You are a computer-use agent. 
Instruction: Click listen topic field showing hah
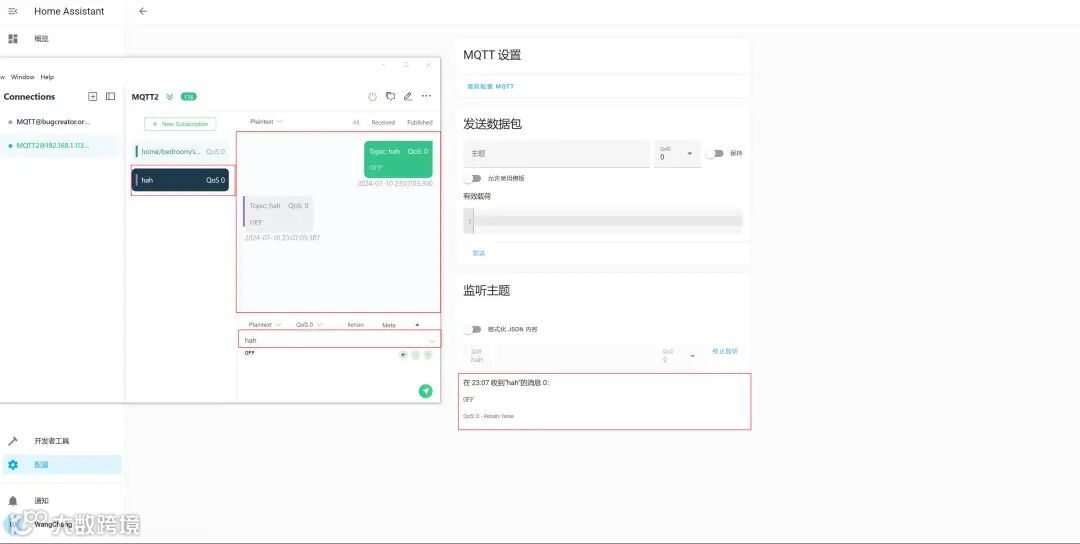[558, 355]
